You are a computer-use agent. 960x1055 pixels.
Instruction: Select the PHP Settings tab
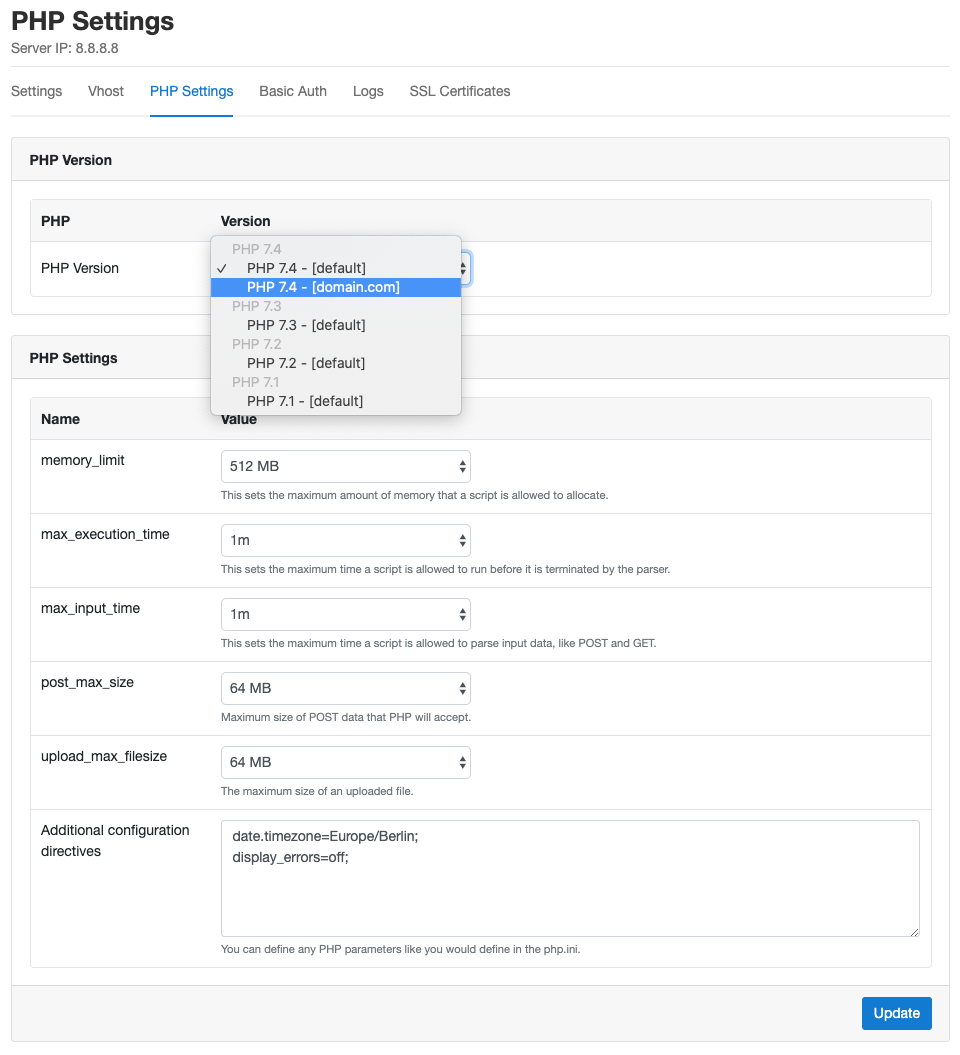[x=191, y=92]
